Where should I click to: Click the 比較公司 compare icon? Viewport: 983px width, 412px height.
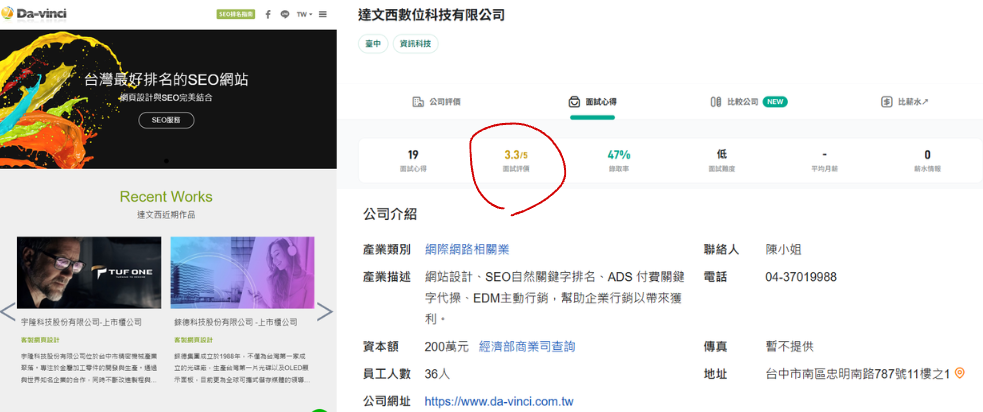point(716,102)
